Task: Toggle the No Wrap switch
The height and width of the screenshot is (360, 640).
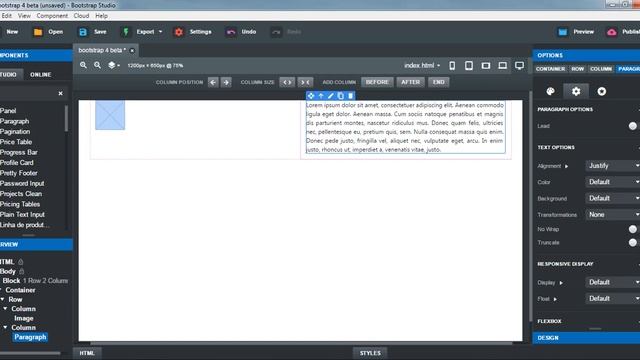Action: click(x=633, y=229)
